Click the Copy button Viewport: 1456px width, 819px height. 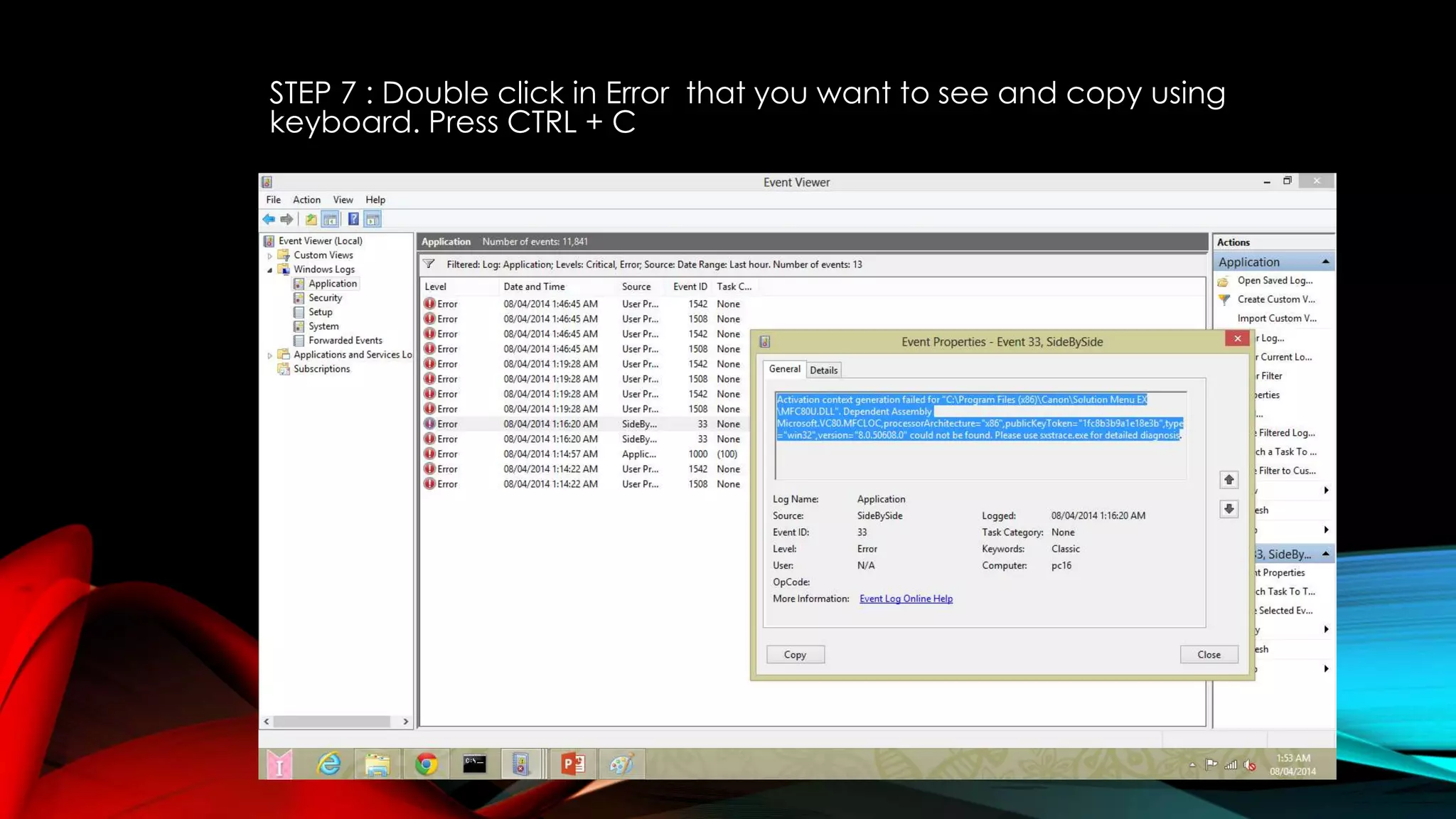[795, 655]
